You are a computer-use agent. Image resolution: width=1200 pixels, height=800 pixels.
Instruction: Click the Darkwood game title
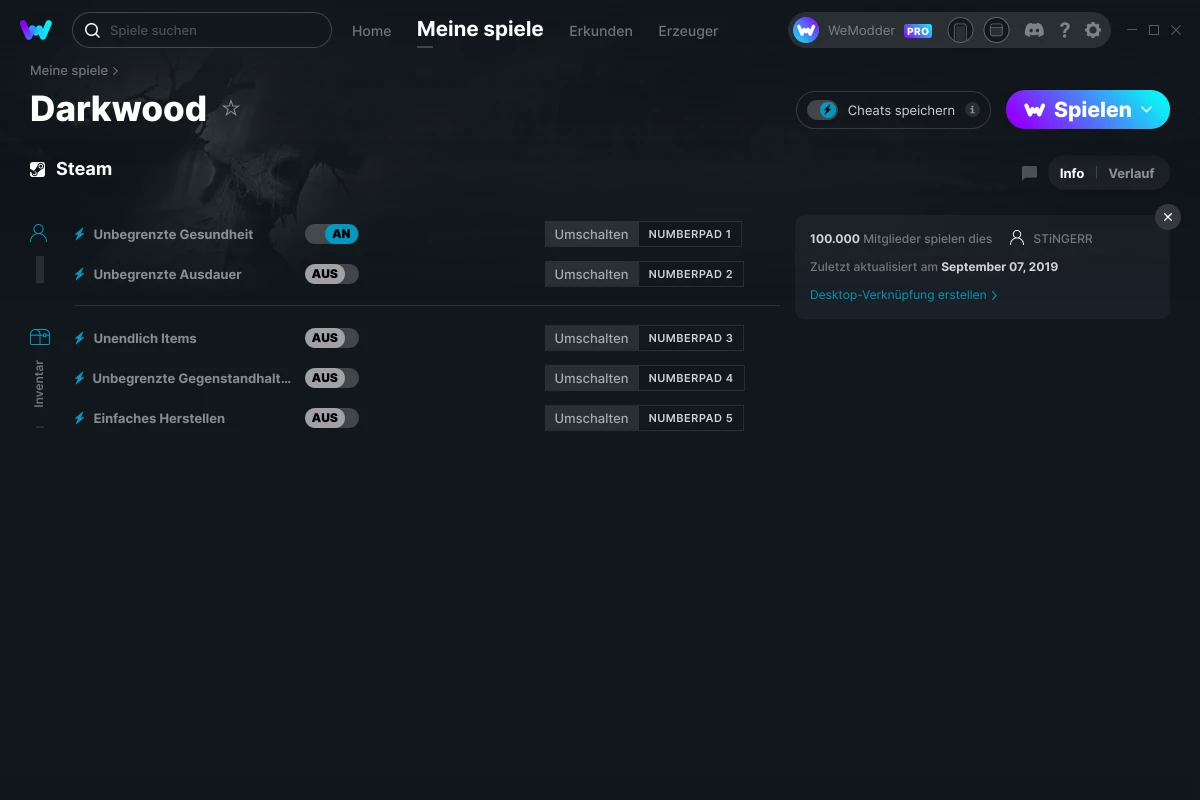coord(118,108)
